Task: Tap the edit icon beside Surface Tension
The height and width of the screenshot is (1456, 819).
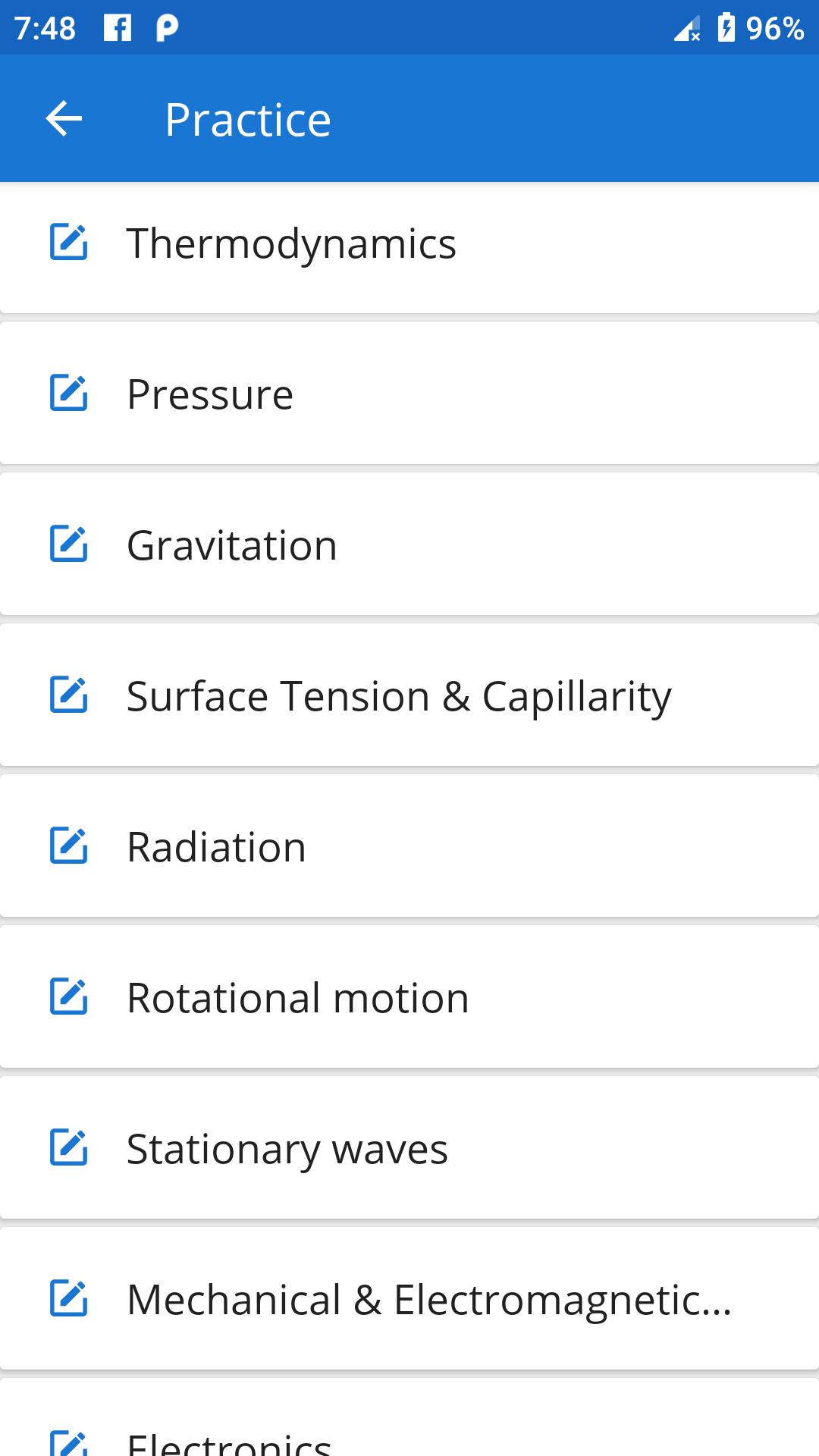Action: point(69,695)
